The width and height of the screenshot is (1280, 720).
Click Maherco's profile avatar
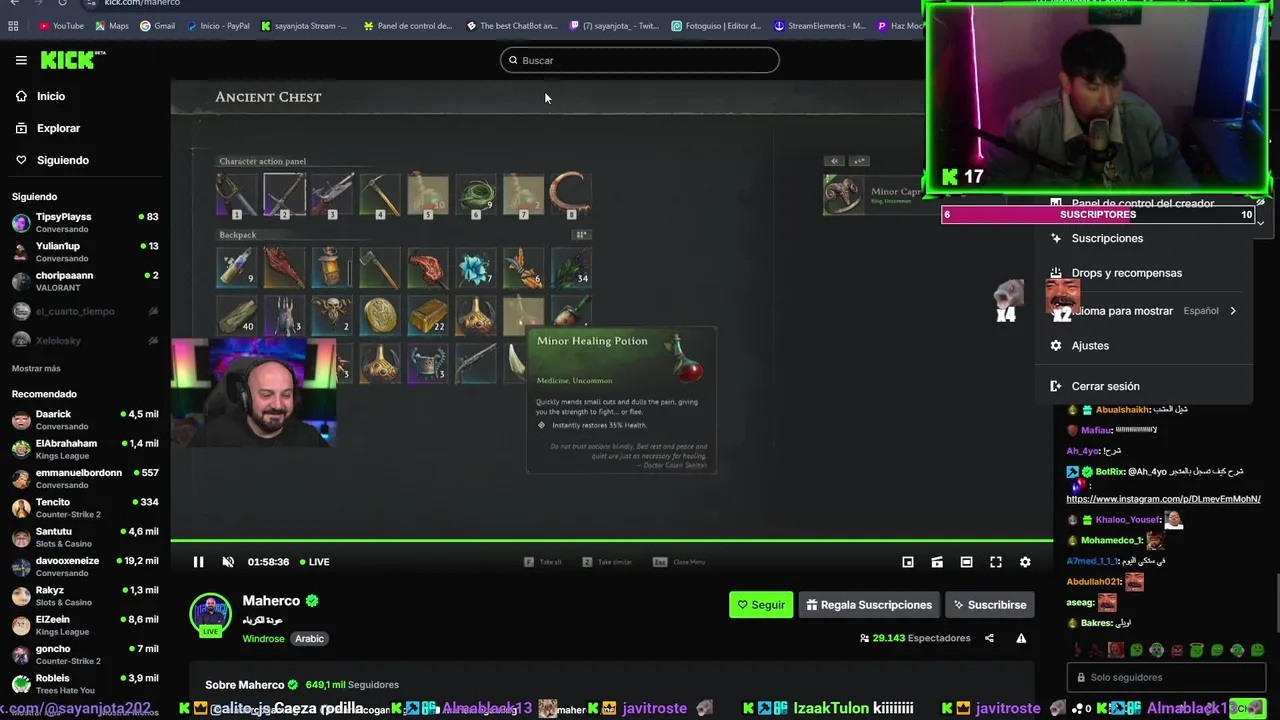211,615
